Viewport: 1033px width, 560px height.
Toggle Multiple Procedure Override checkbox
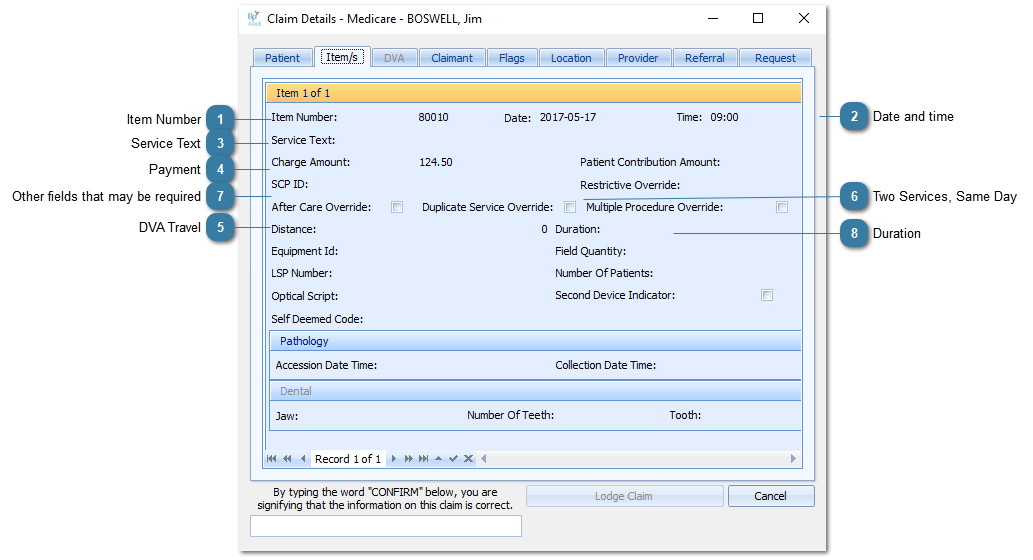(782, 207)
